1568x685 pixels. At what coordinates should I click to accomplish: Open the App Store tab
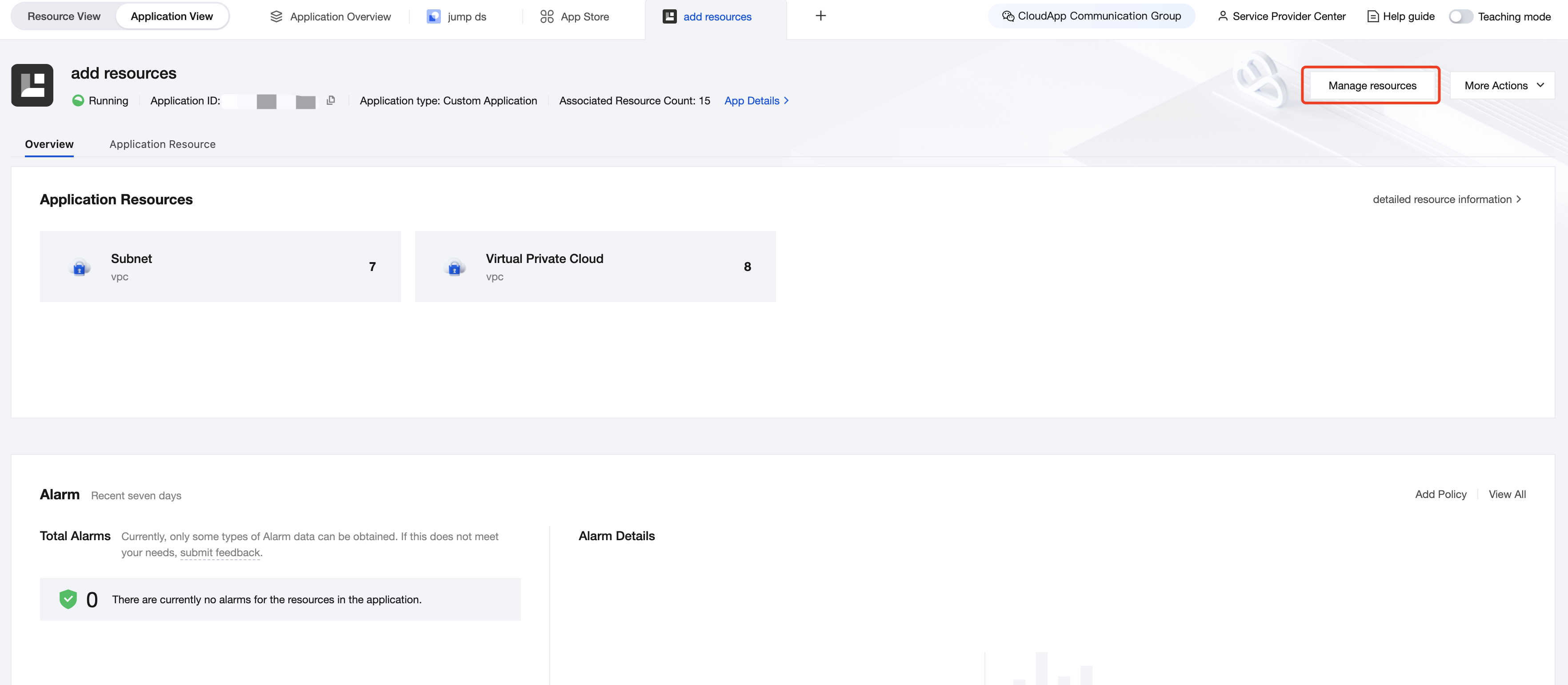pyautogui.click(x=575, y=16)
